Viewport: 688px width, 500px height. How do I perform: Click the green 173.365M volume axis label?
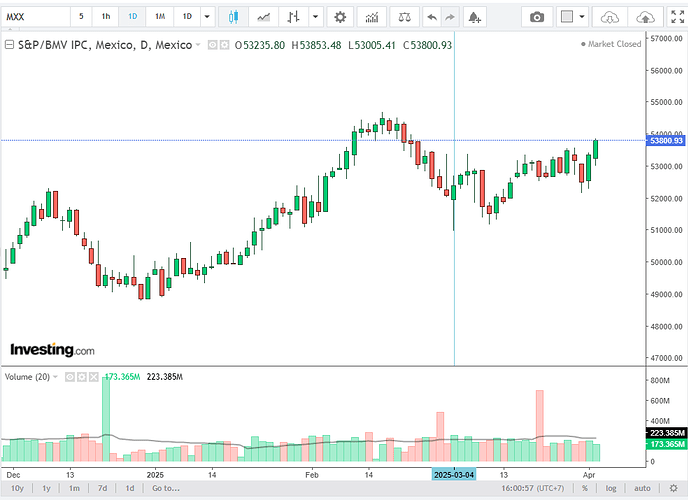(666, 444)
